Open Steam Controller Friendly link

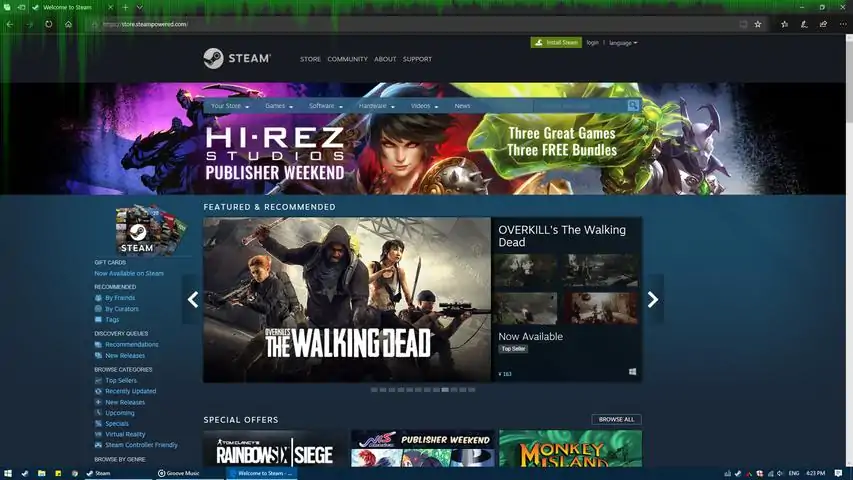[141, 445]
